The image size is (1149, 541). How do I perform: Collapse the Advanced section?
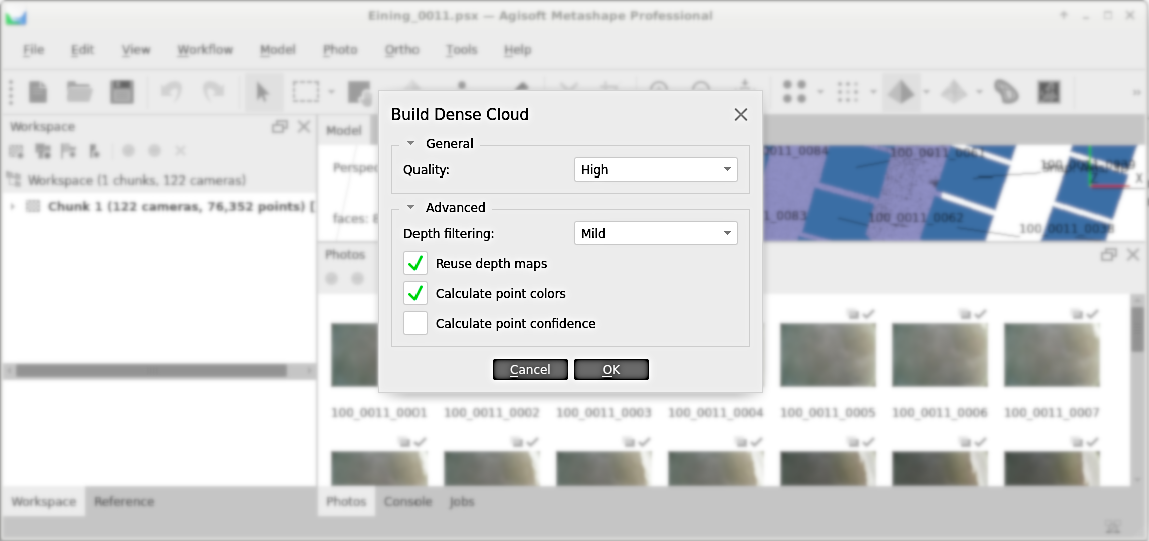(410, 207)
